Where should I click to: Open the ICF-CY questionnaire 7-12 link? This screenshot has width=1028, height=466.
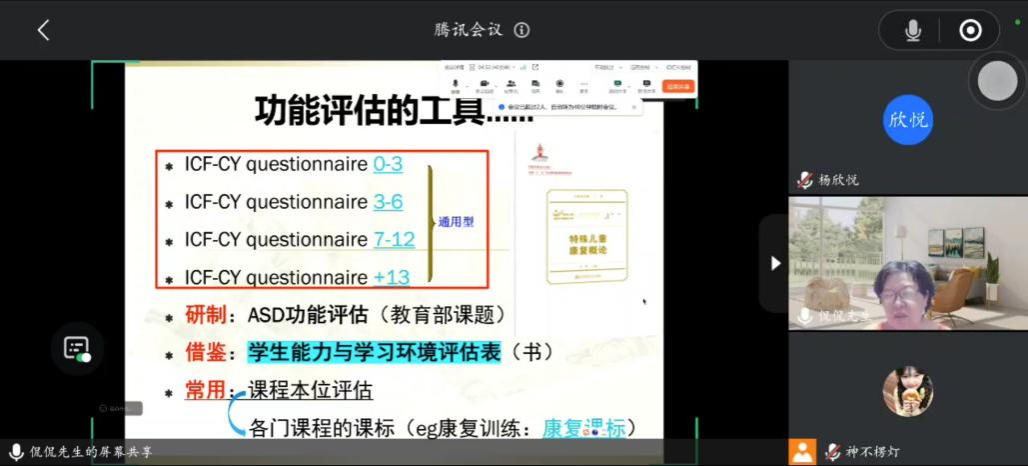(x=394, y=240)
